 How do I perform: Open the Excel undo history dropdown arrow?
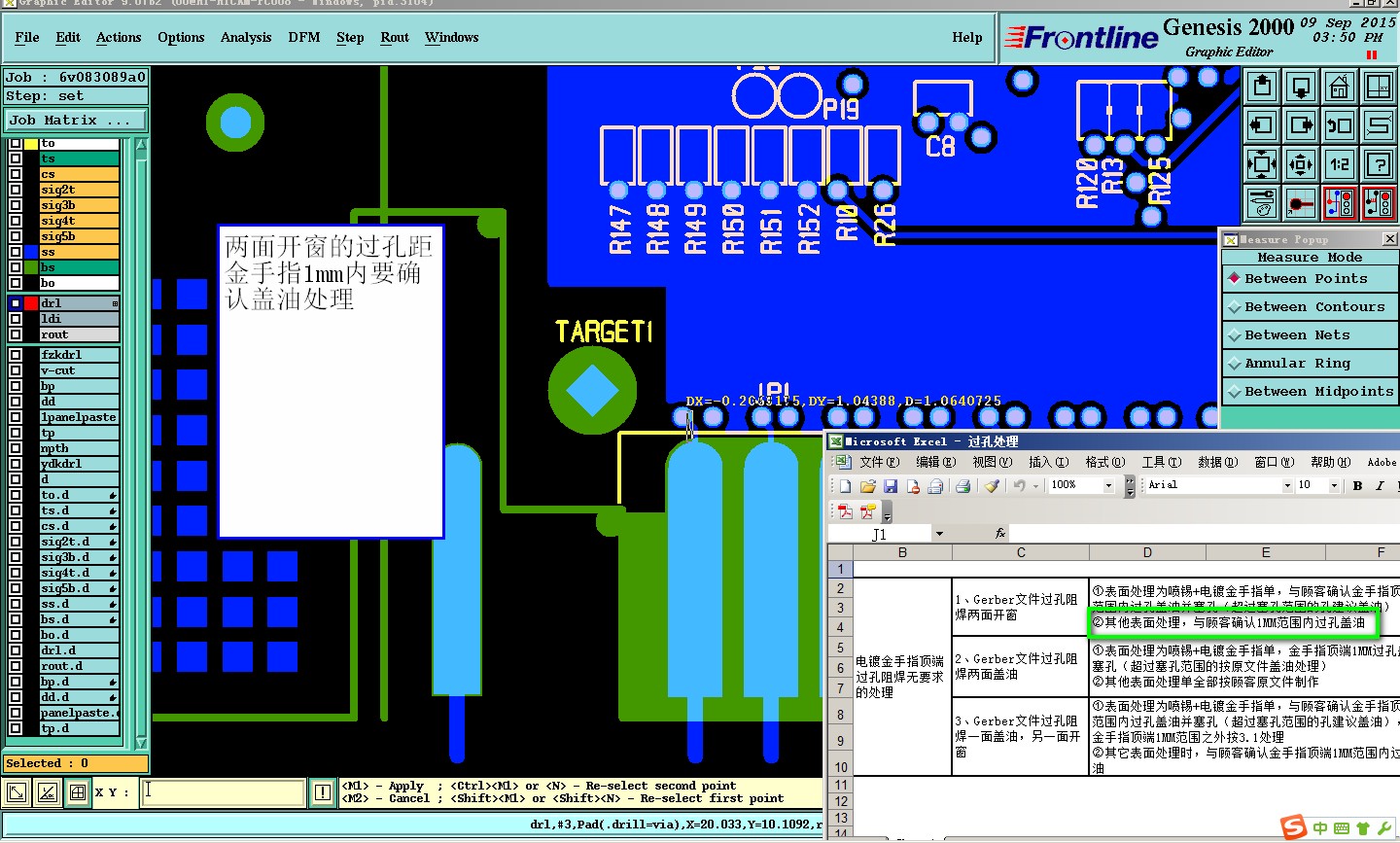click(x=1035, y=485)
